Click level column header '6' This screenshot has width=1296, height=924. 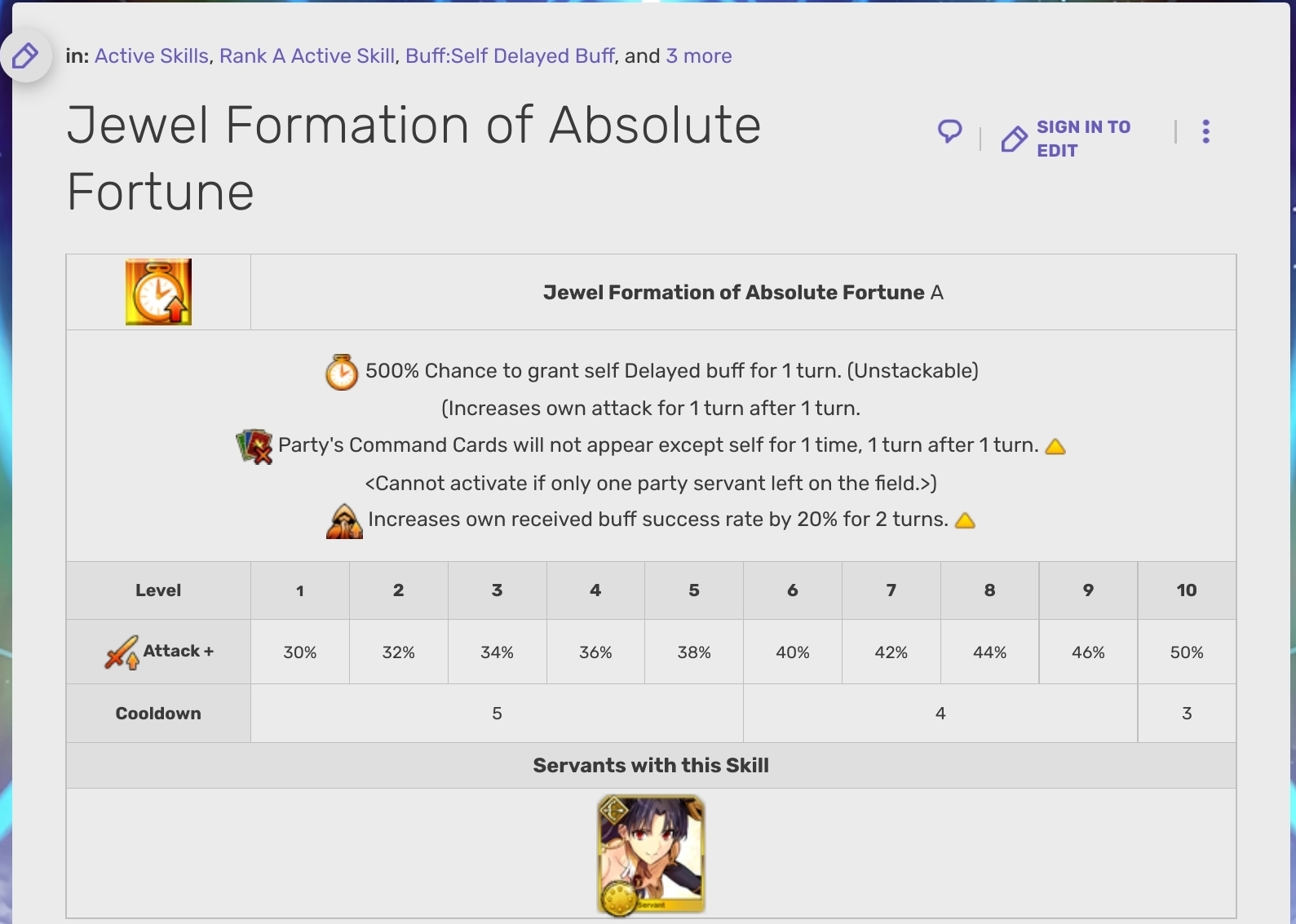(x=793, y=590)
